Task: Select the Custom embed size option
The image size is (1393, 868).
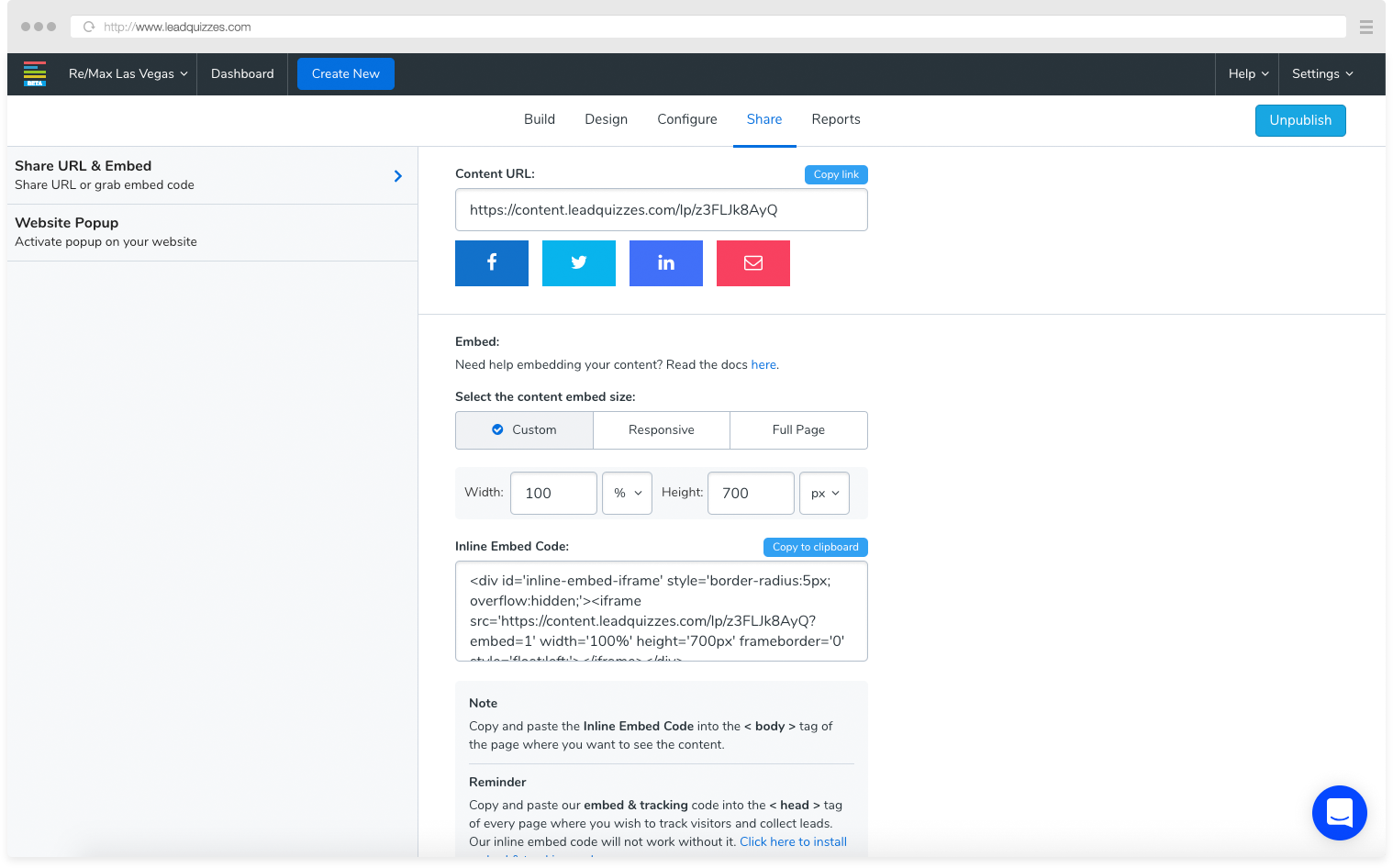Action: [x=524, y=430]
